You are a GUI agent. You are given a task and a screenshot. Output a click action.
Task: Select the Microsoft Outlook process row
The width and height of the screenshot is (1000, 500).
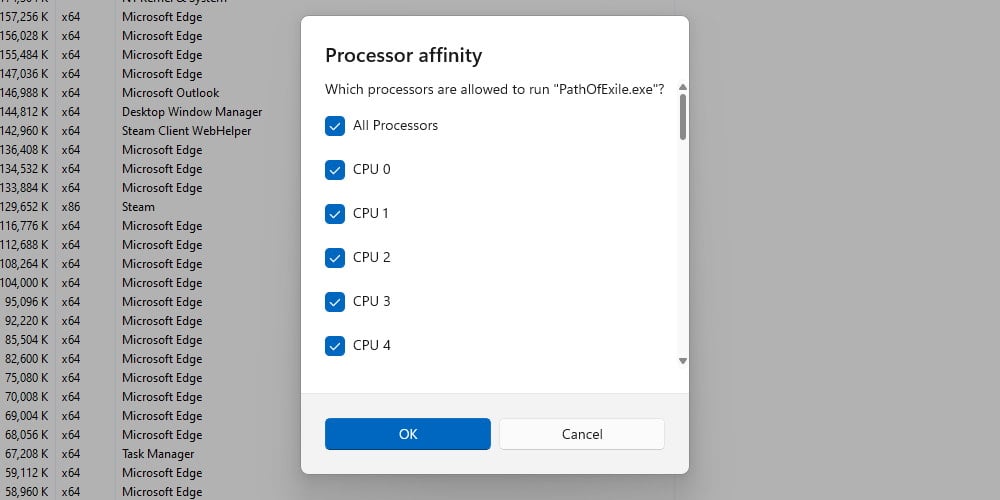point(170,93)
